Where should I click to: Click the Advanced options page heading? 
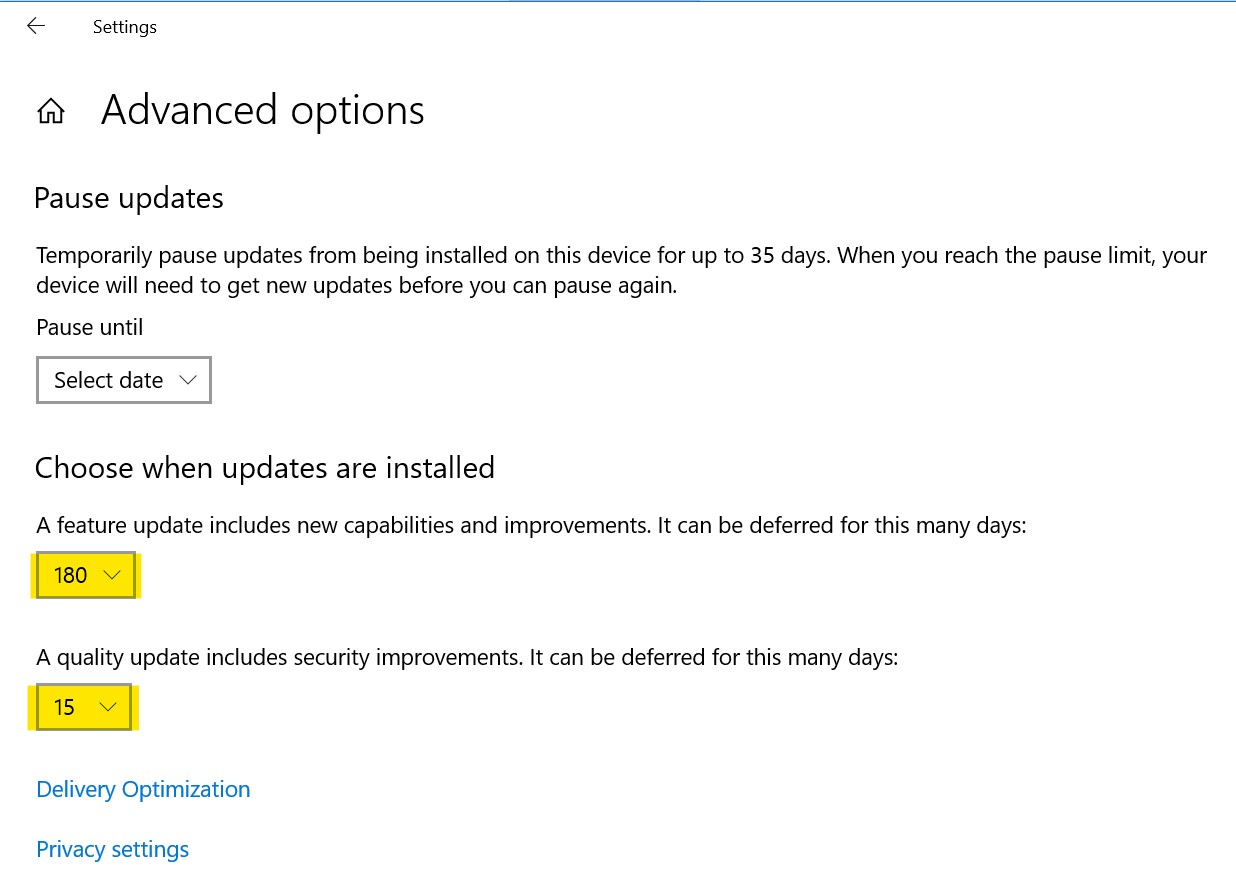click(262, 110)
